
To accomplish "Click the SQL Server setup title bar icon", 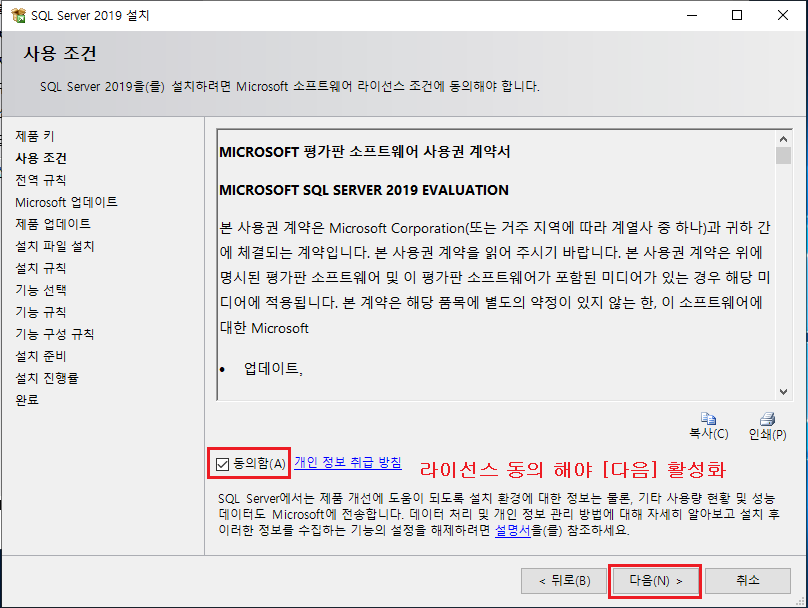I will pyautogui.click(x=18, y=15).
